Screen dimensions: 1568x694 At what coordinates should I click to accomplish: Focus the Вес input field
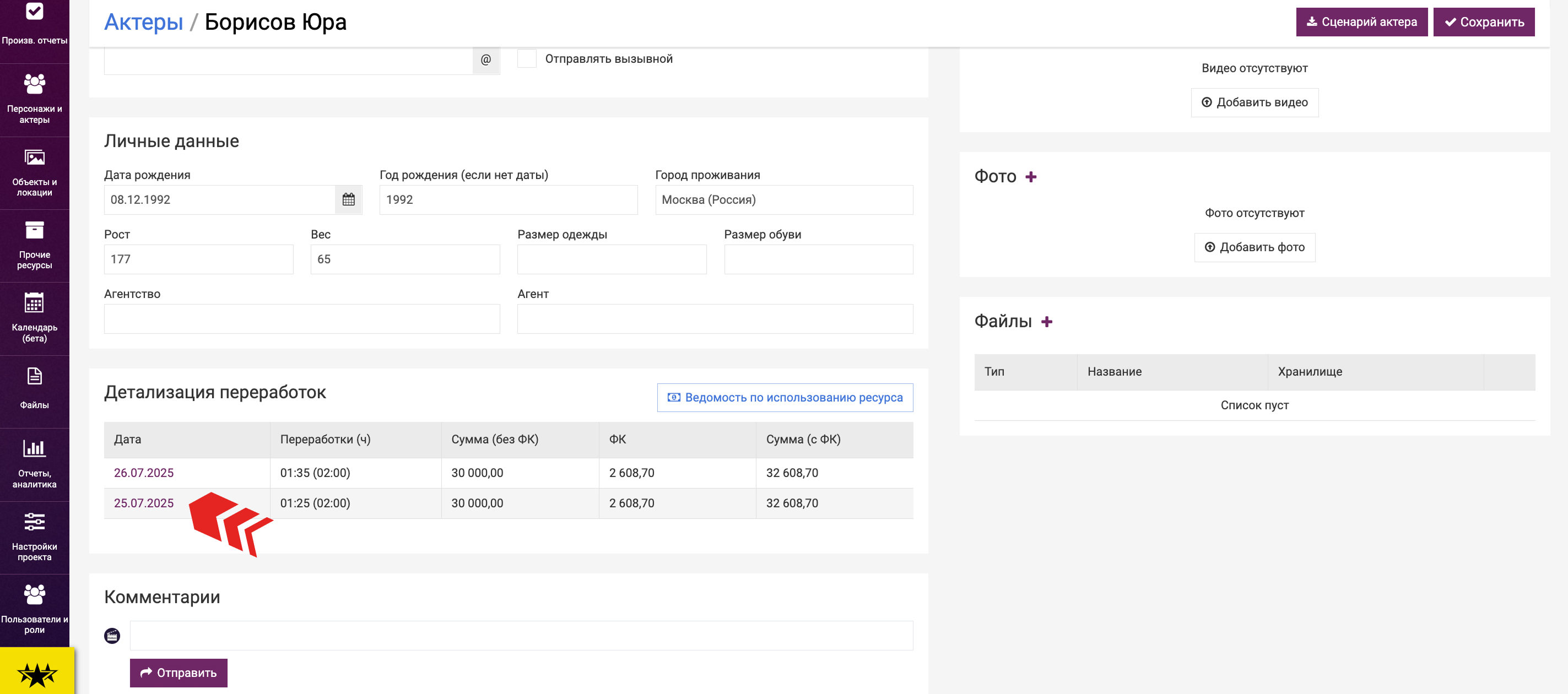(x=405, y=259)
